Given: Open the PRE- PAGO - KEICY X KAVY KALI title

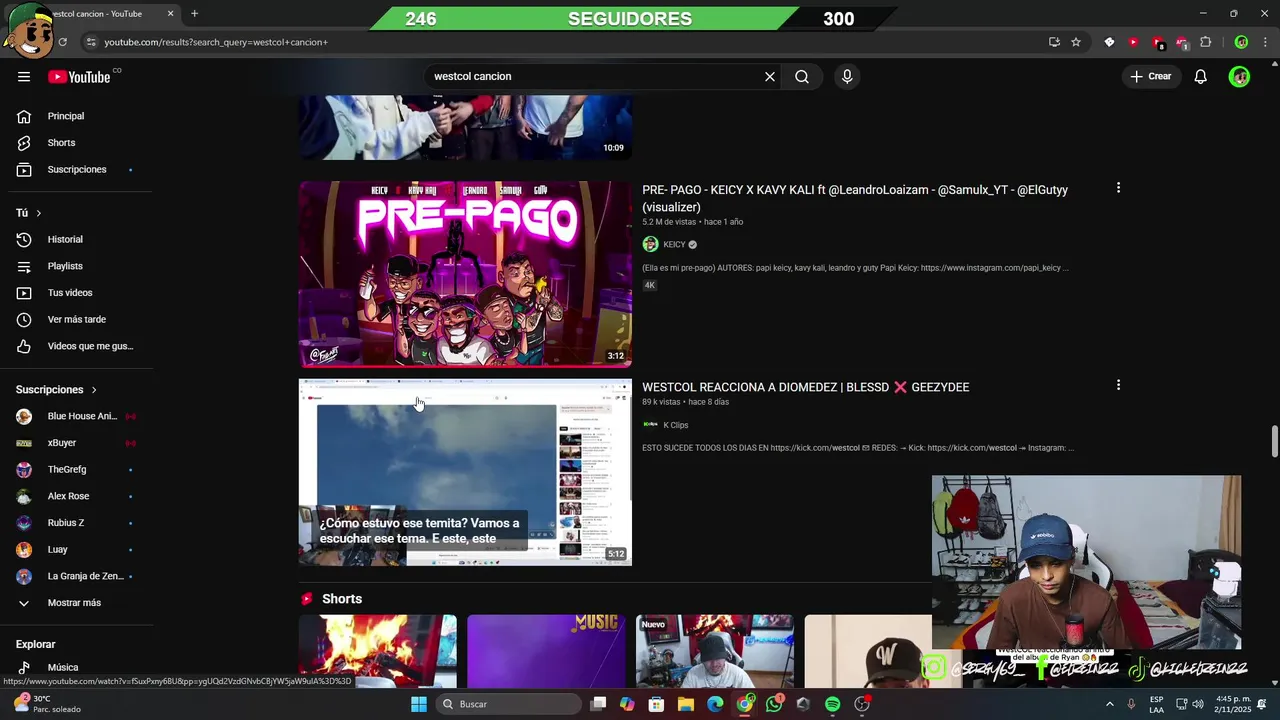Looking at the screenshot, I should tap(855, 198).
